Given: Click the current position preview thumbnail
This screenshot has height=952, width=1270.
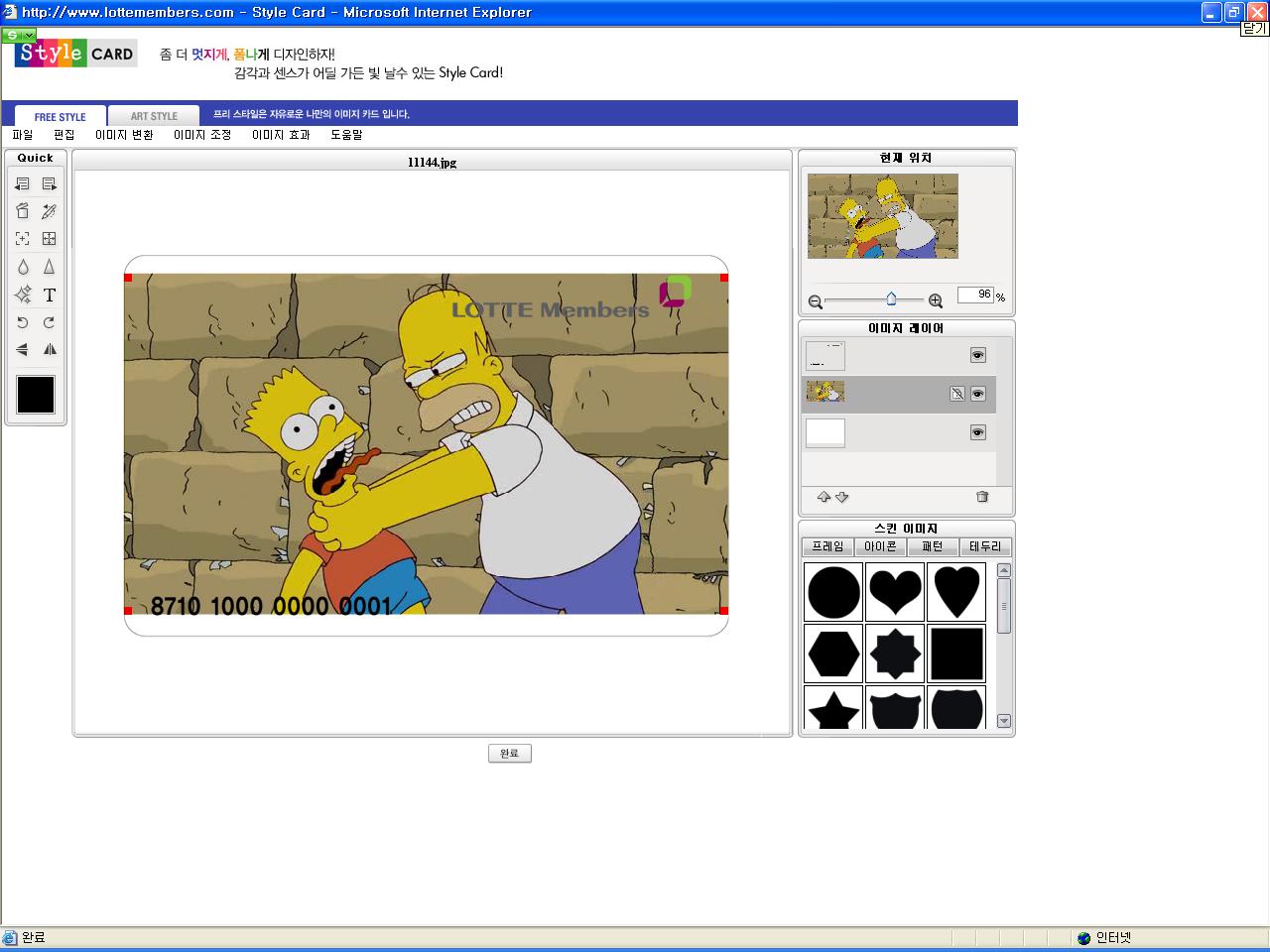Looking at the screenshot, I should click(883, 216).
